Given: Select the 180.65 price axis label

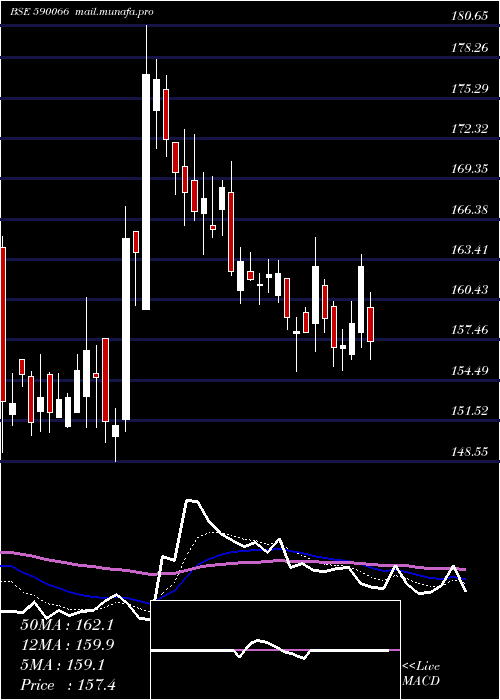Looking at the screenshot, I should (468, 17).
